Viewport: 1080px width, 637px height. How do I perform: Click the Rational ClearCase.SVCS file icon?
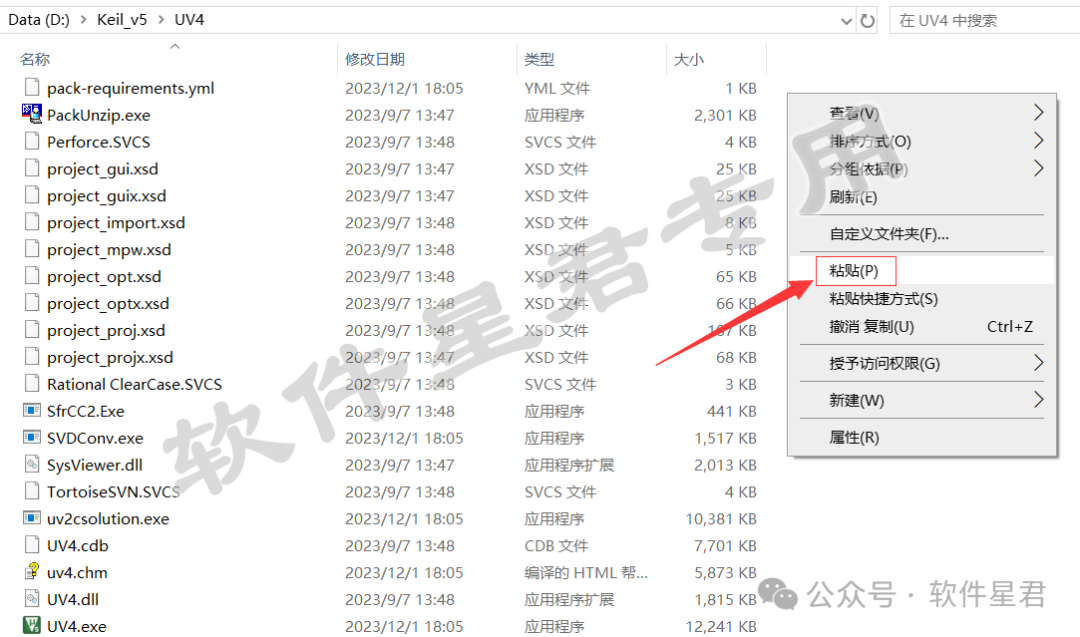[32, 383]
